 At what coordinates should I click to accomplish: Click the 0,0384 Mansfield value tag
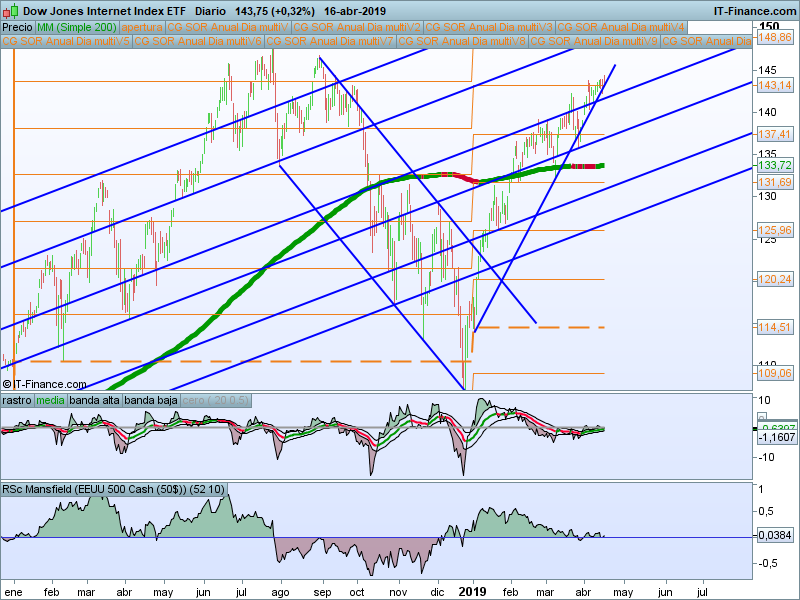775,535
